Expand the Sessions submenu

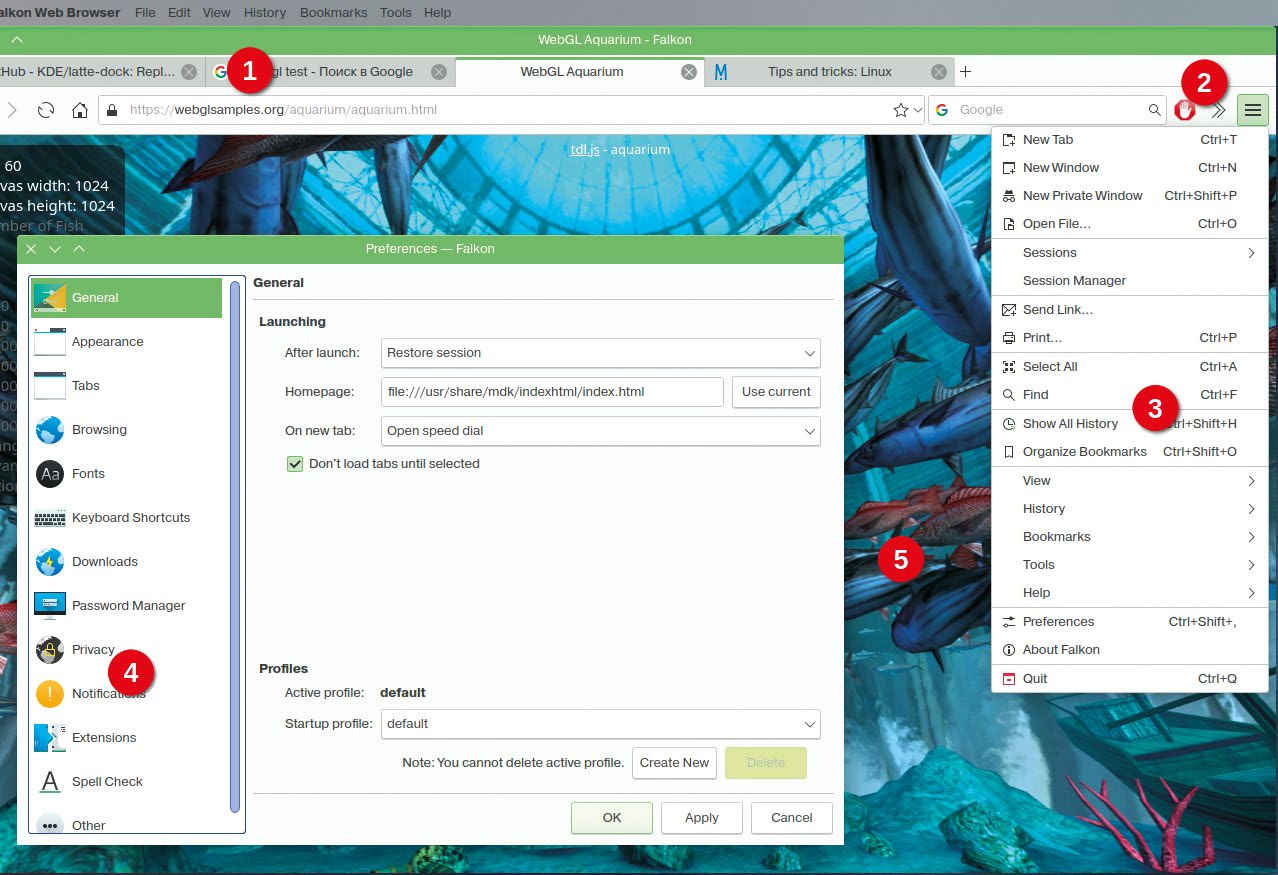tap(1129, 253)
